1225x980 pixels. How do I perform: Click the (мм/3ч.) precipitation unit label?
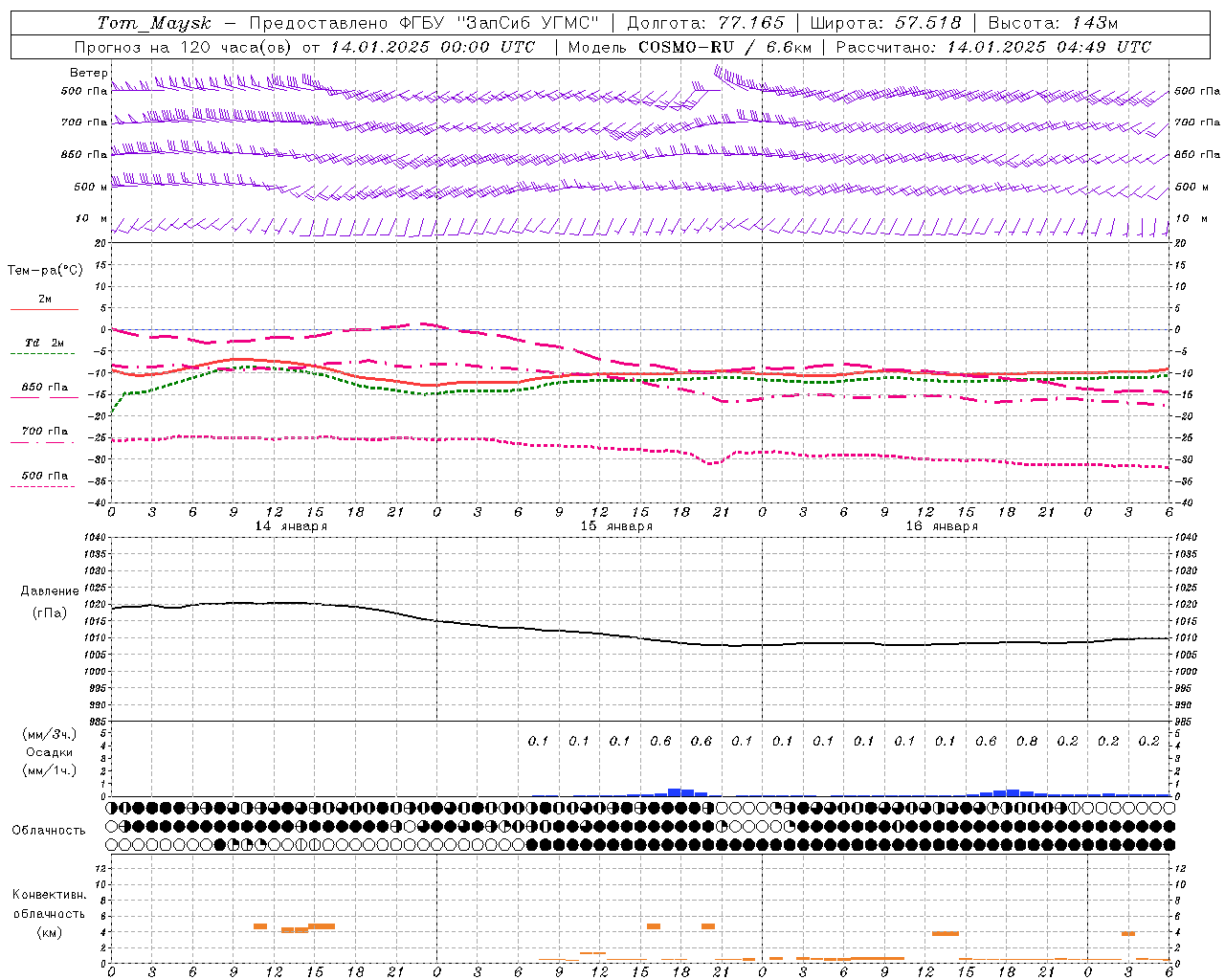49,734
